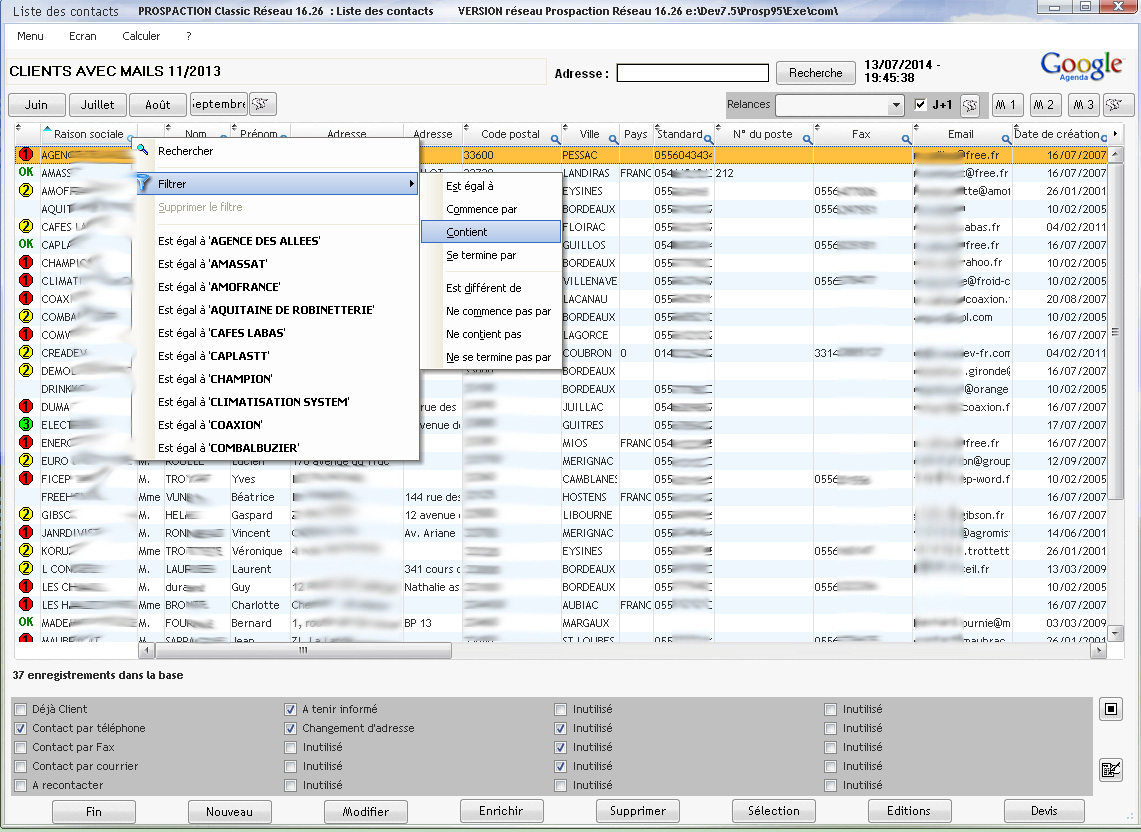Click the magnifier icon in the Fax column header

[906, 139]
